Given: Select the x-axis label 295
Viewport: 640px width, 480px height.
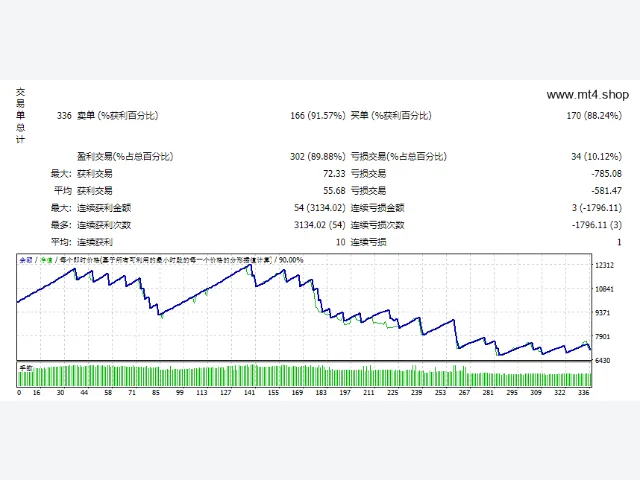Looking at the screenshot, I should (512, 393).
